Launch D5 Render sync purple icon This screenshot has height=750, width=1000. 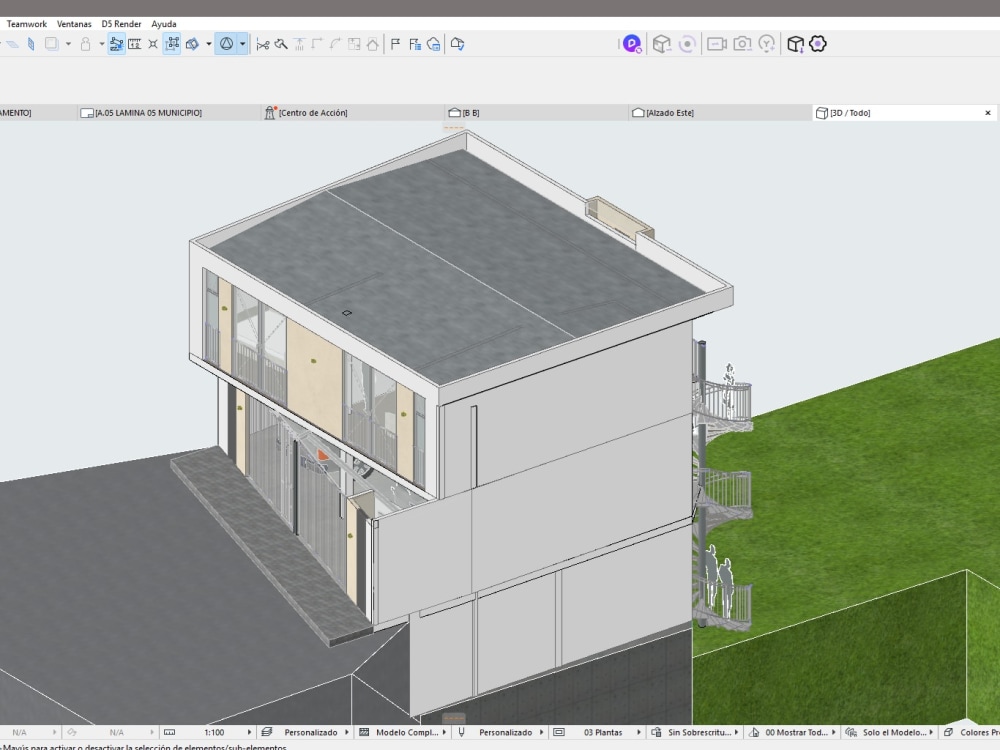pos(631,44)
